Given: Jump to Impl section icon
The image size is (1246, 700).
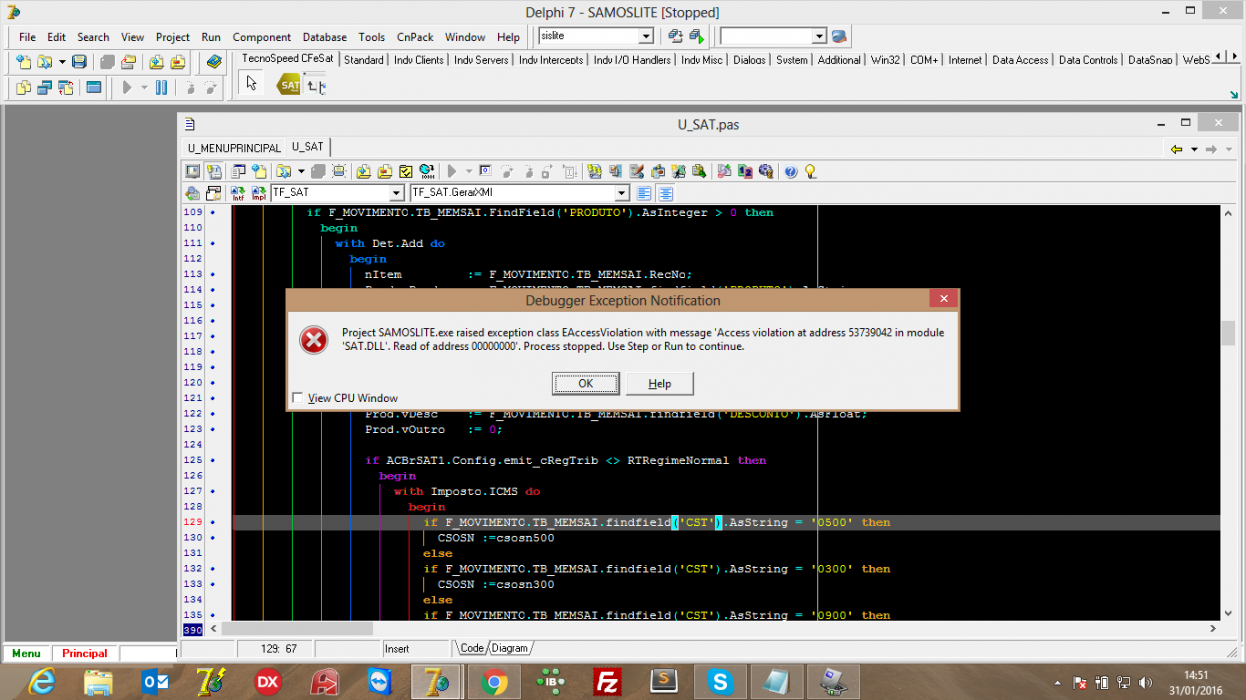Looking at the screenshot, I should pyautogui.click(x=258, y=193).
